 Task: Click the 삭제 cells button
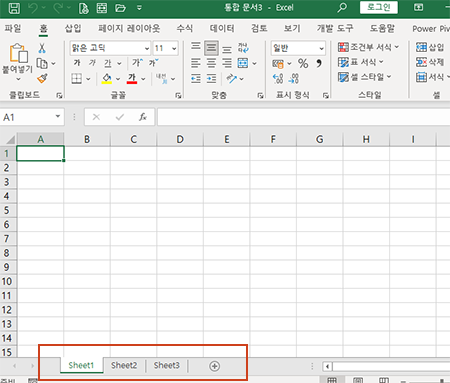click(430, 62)
